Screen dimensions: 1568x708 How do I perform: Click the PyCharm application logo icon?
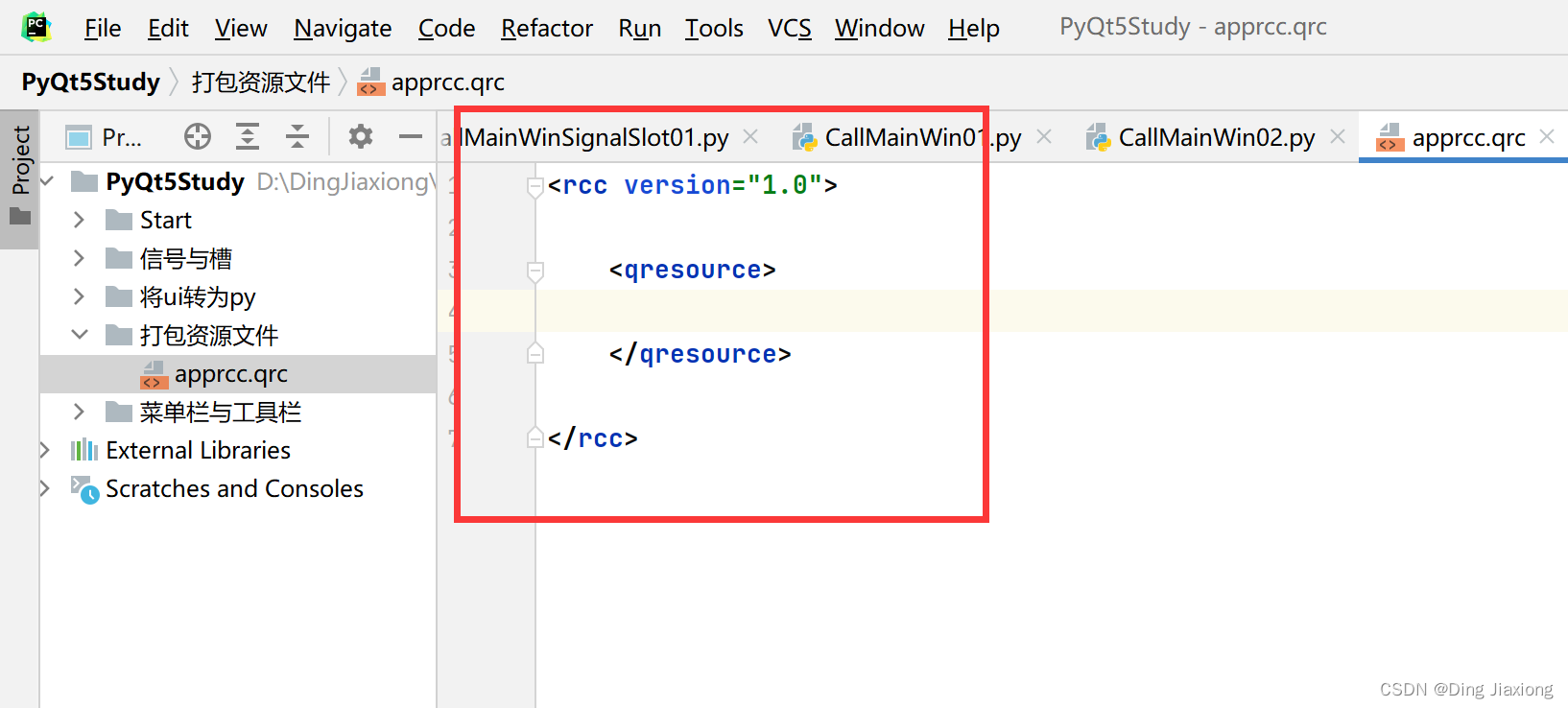[x=36, y=27]
